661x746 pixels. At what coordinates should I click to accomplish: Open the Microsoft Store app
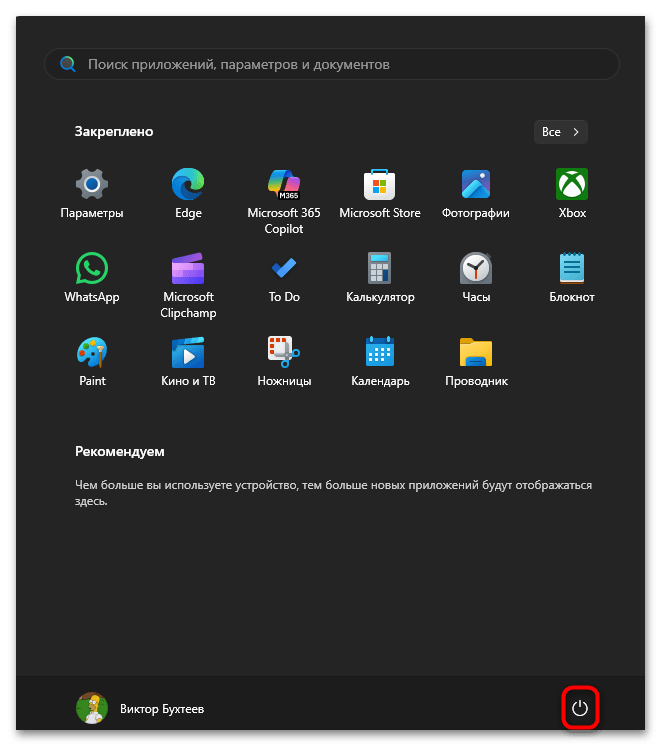coord(380,193)
